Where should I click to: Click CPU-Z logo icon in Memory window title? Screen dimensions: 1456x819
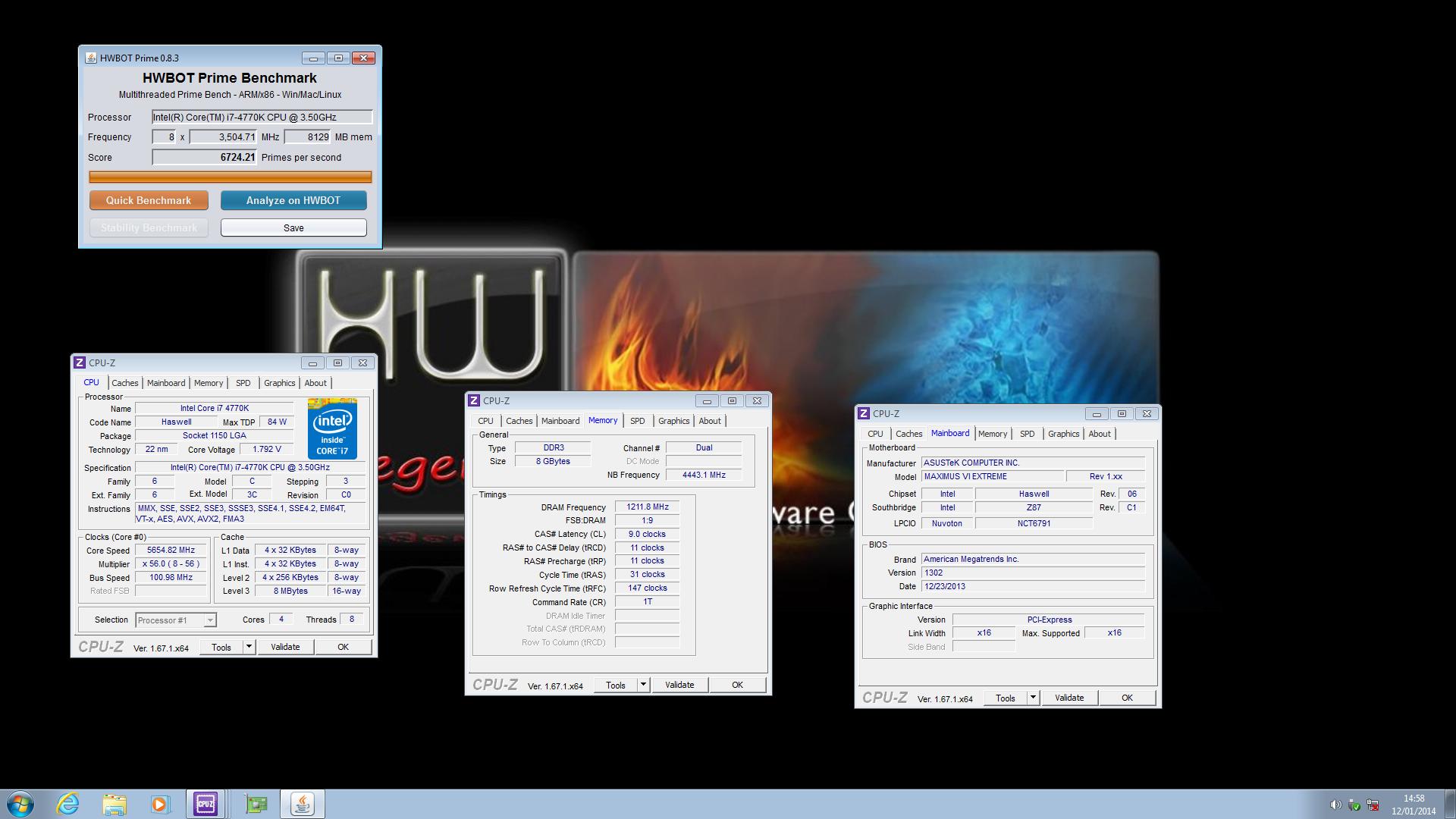pyautogui.click(x=474, y=400)
